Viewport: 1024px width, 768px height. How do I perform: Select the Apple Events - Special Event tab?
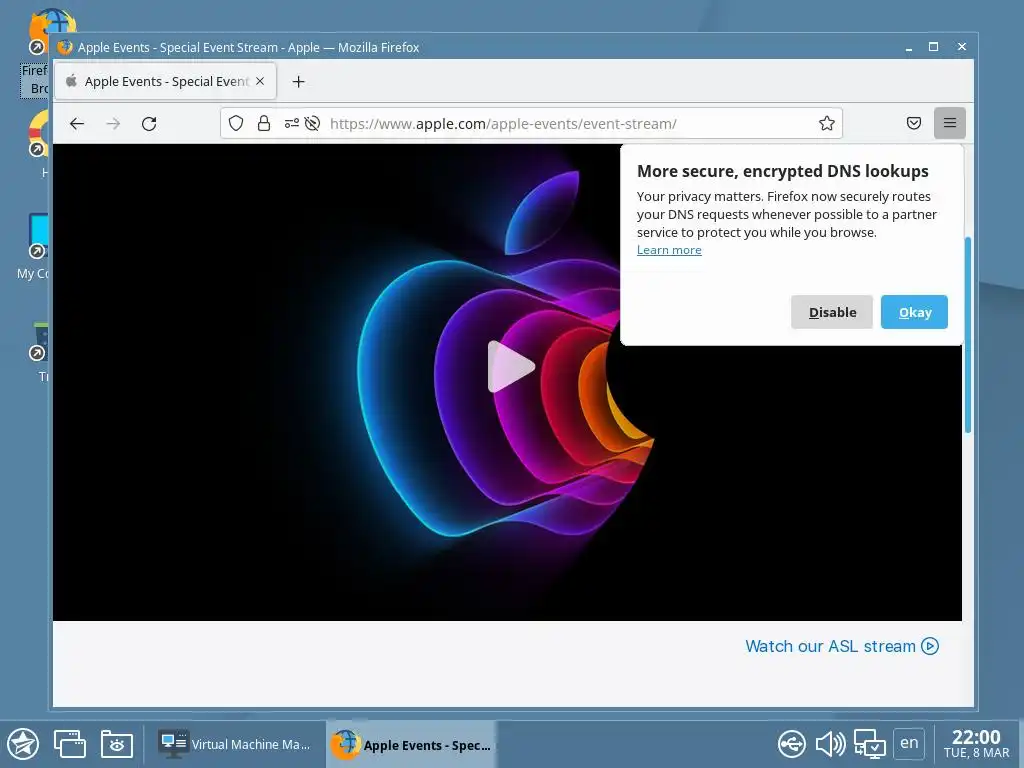(165, 81)
